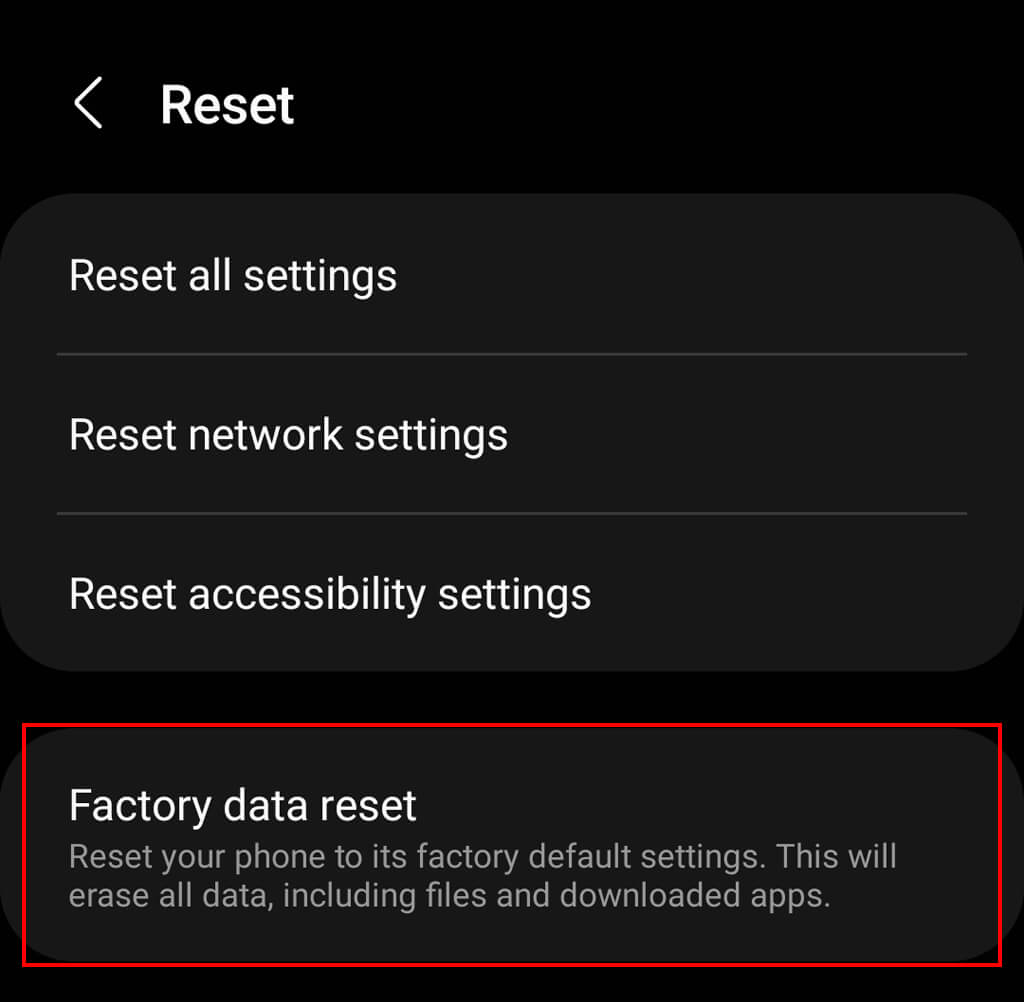Choose the accessibility settings reset entry
1024x1002 pixels.
[x=512, y=594]
